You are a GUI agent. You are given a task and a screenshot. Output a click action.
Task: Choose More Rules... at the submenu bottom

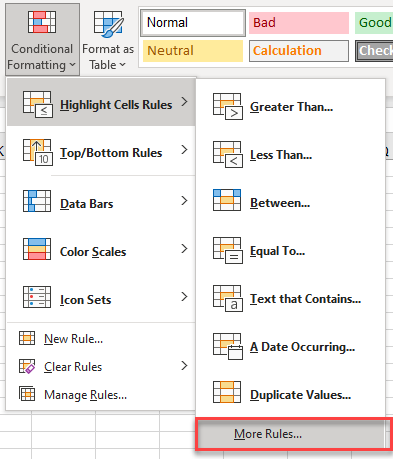[291, 434]
